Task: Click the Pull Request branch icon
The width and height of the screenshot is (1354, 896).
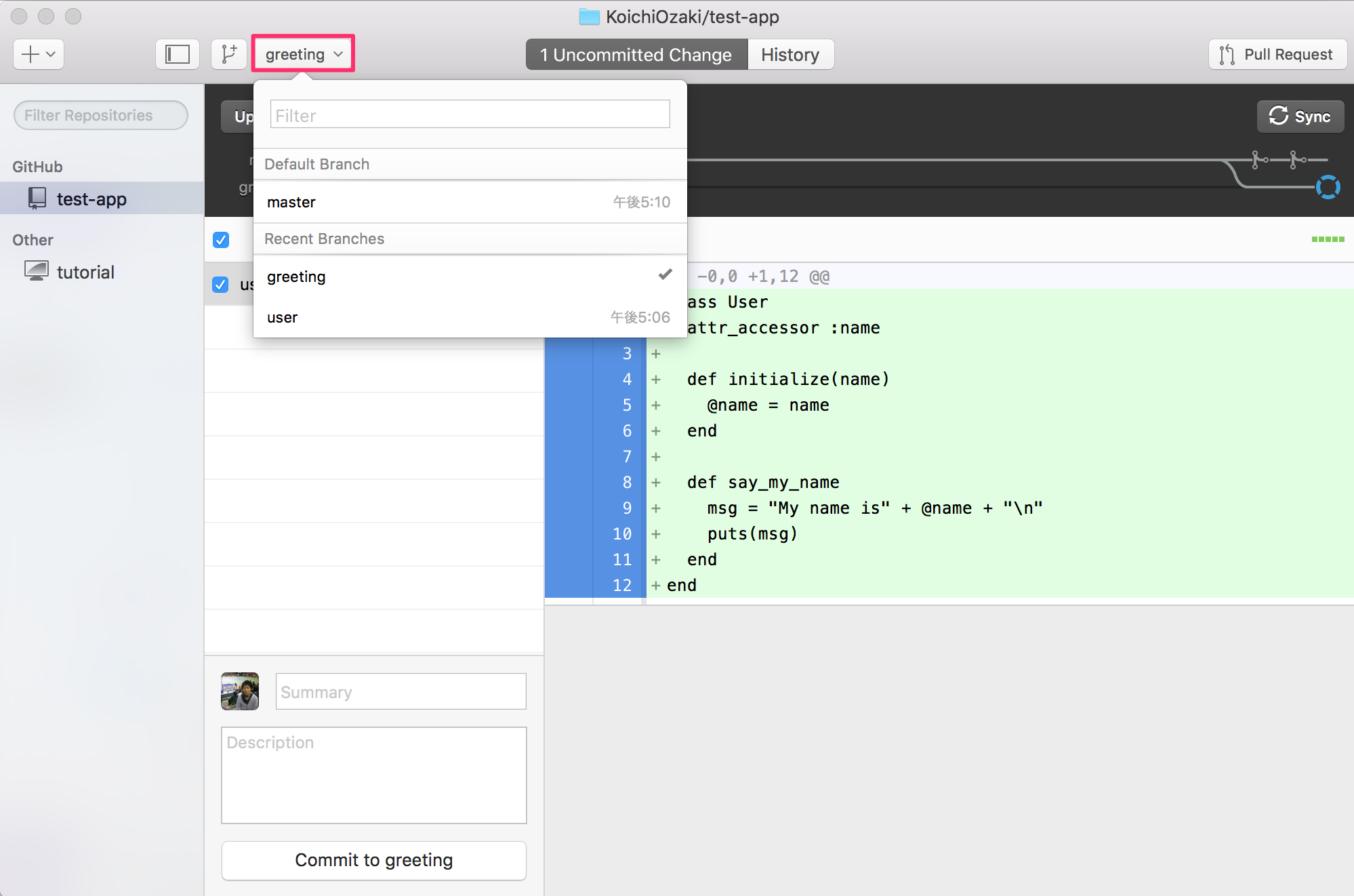Action: (1227, 54)
